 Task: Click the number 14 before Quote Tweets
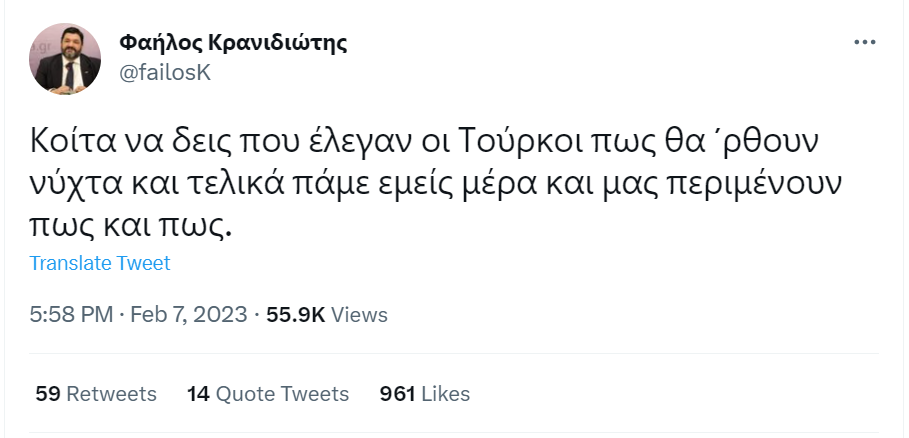pos(197,394)
